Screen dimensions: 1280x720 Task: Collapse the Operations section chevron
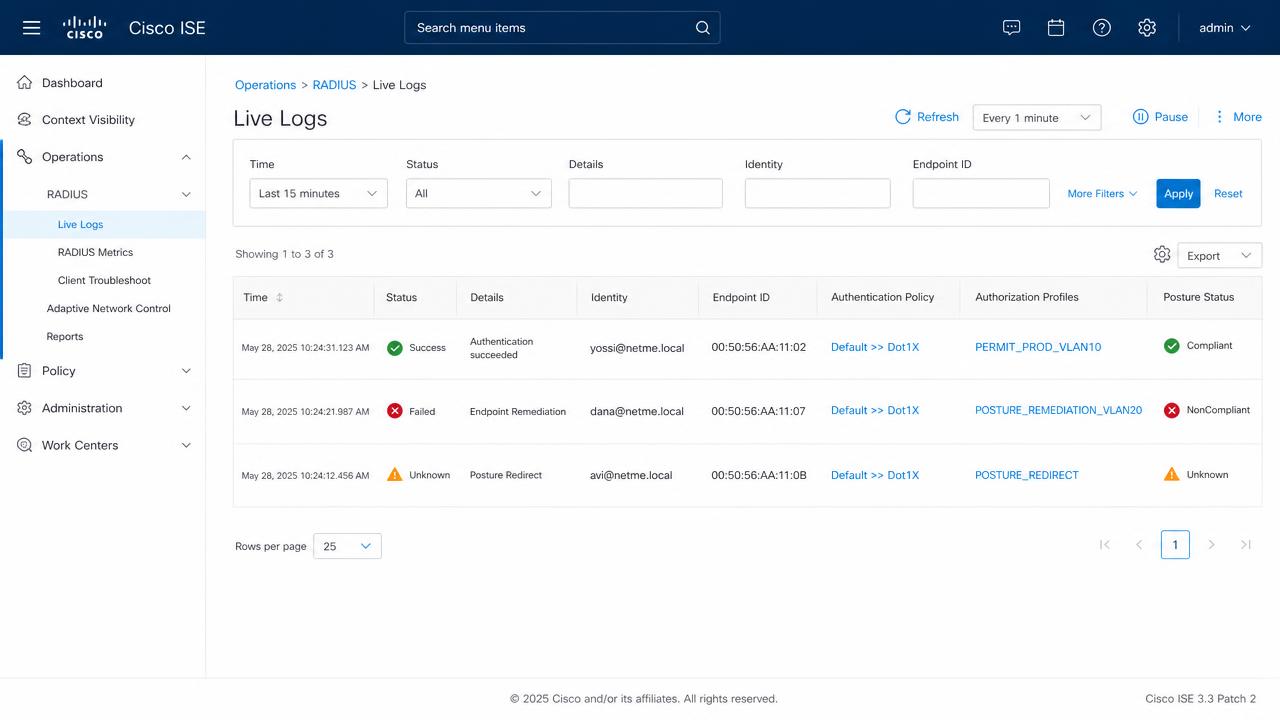[x=186, y=157]
